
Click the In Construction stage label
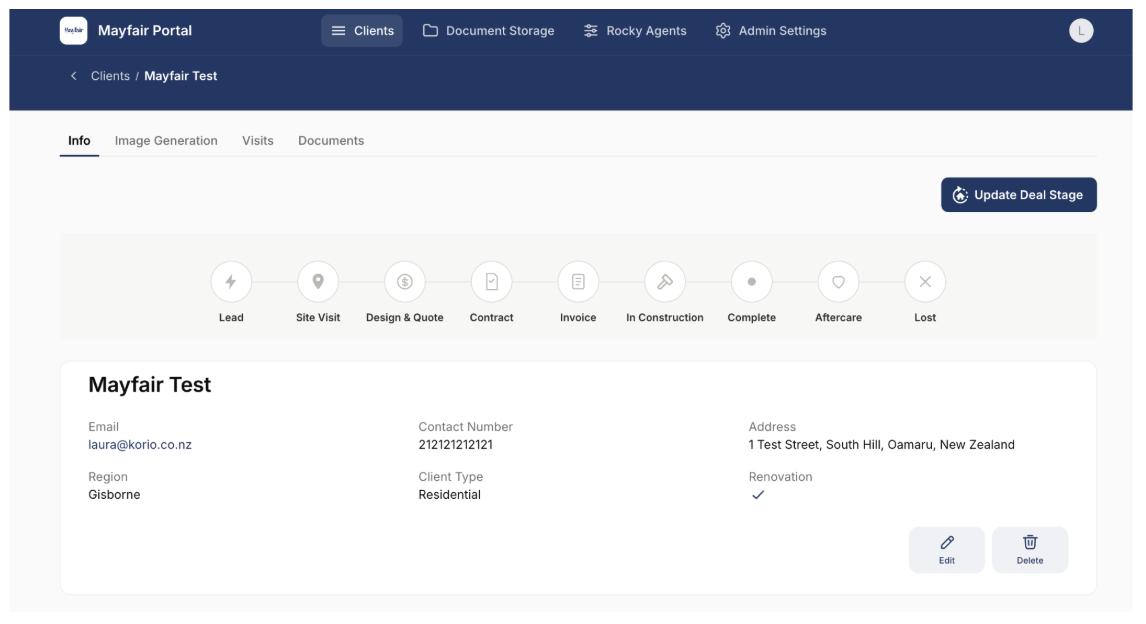point(665,317)
